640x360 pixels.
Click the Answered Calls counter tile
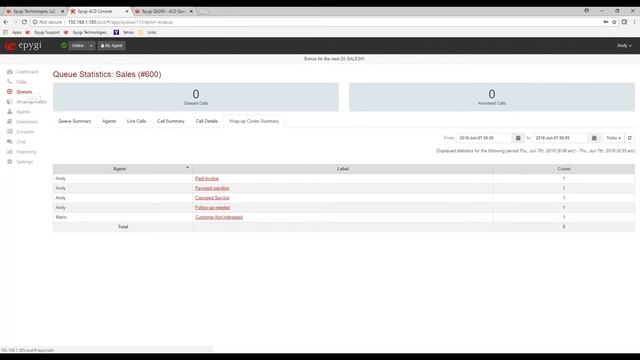coord(492,97)
